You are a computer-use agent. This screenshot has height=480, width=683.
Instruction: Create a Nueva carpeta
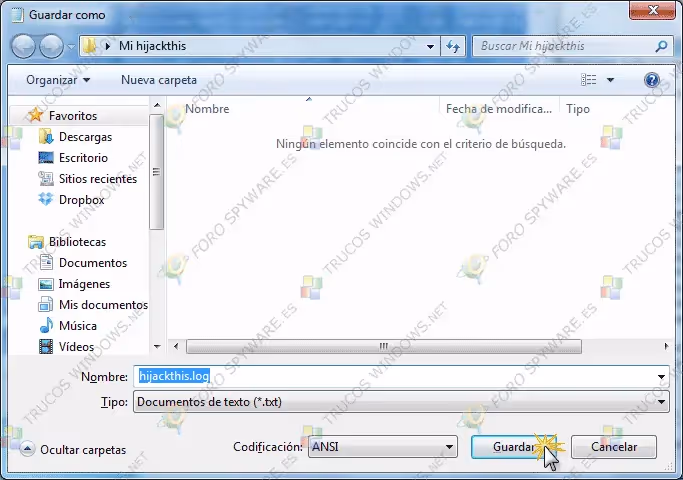pyautogui.click(x=159, y=80)
